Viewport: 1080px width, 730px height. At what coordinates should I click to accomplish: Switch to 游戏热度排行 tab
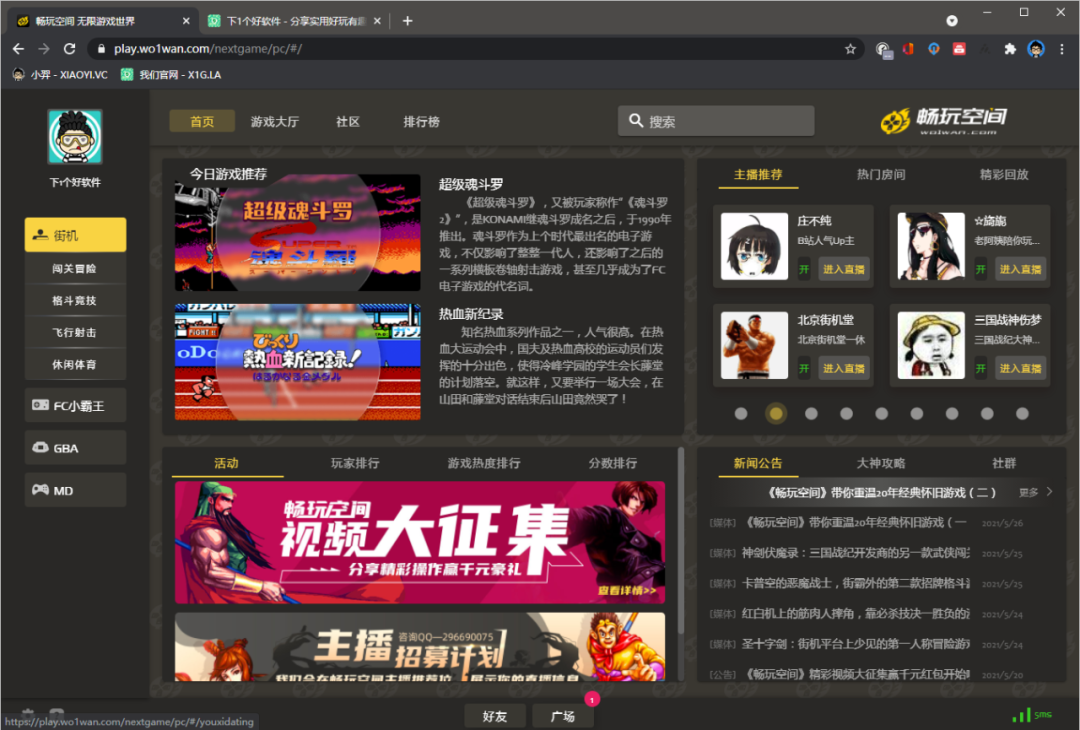tap(484, 463)
